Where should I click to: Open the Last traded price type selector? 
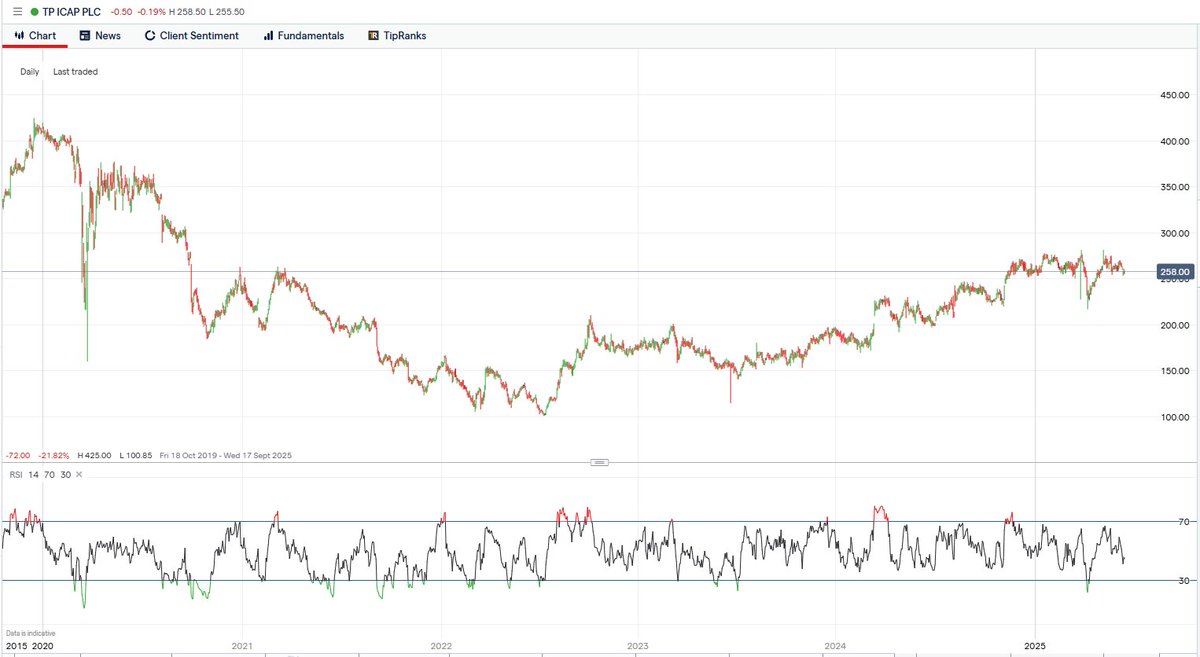[76, 72]
